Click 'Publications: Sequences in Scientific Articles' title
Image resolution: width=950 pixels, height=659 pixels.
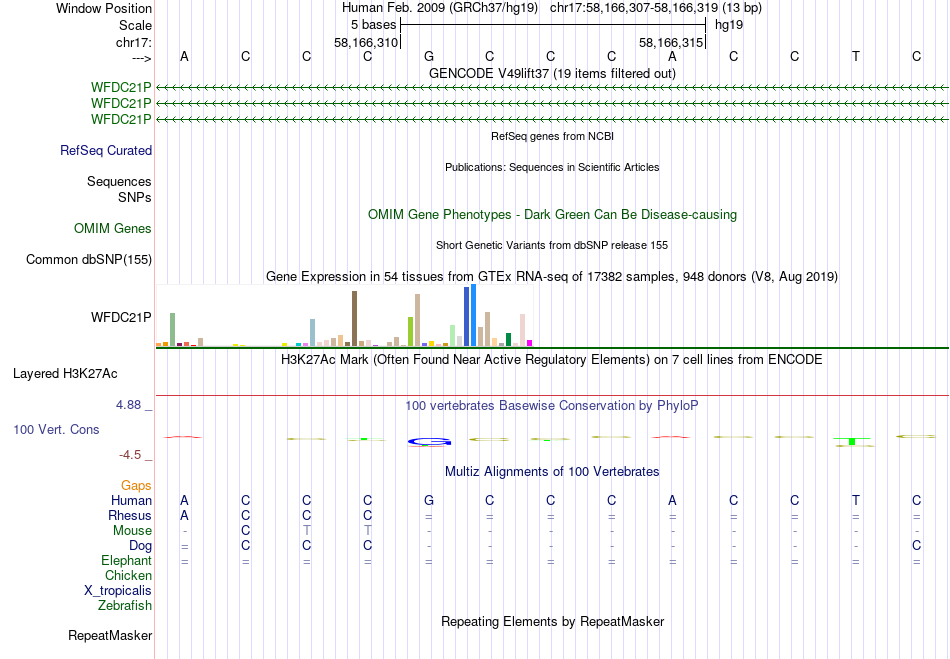click(552, 167)
